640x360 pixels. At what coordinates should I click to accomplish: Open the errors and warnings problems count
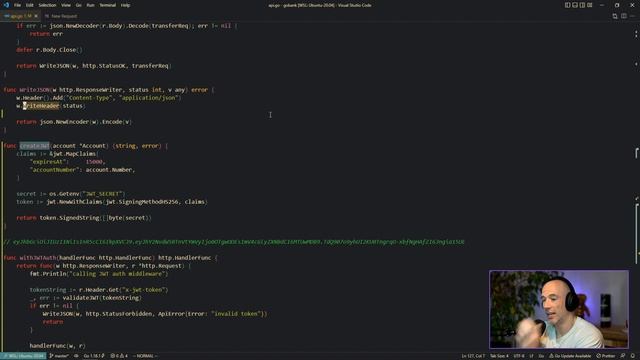[119, 356]
